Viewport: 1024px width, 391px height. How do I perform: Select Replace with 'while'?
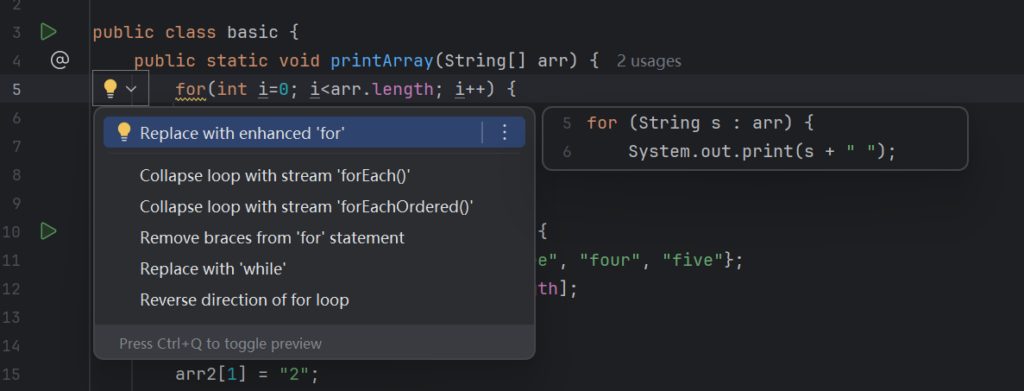click(213, 269)
